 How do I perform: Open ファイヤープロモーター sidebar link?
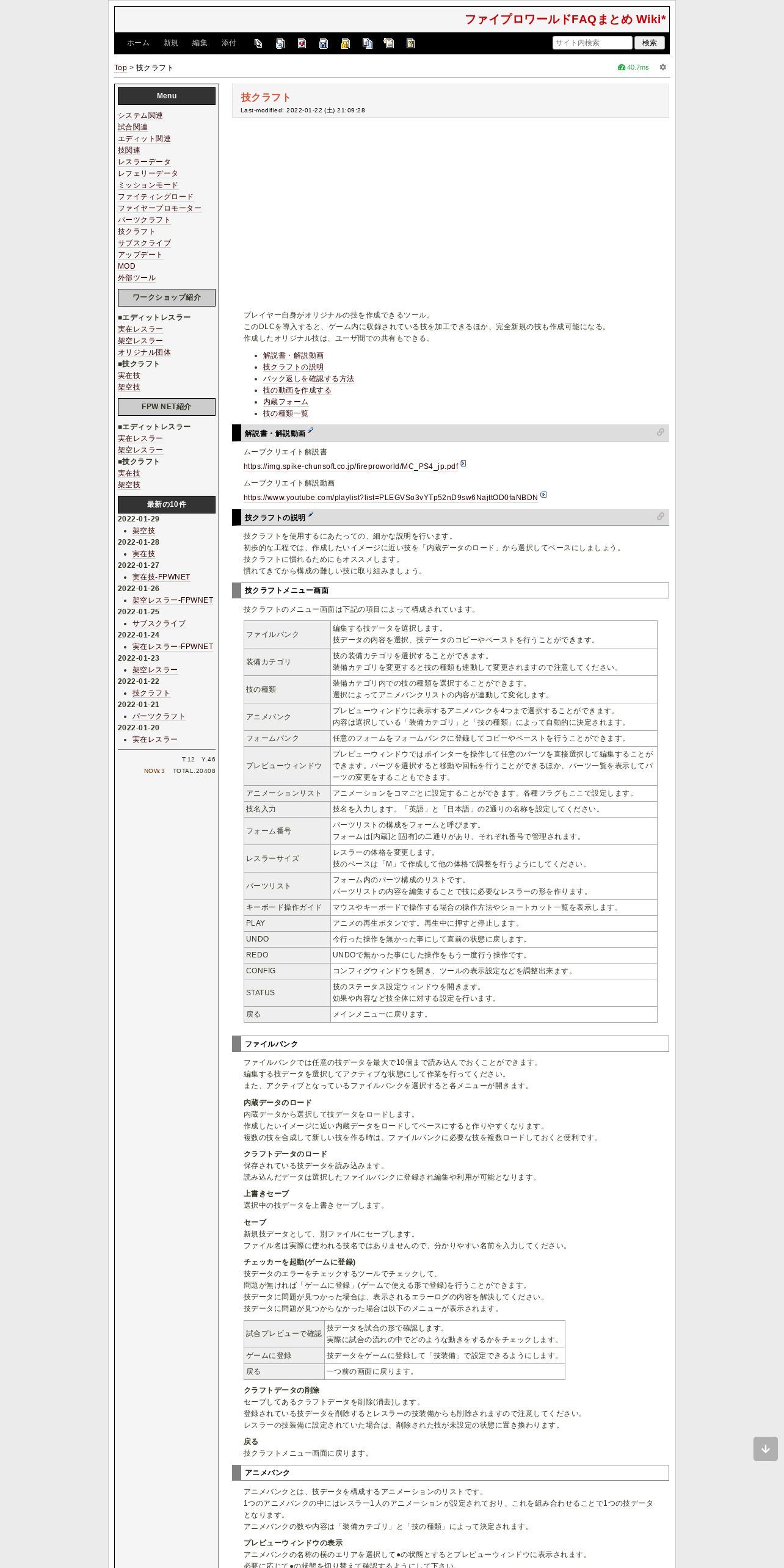coord(159,208)
